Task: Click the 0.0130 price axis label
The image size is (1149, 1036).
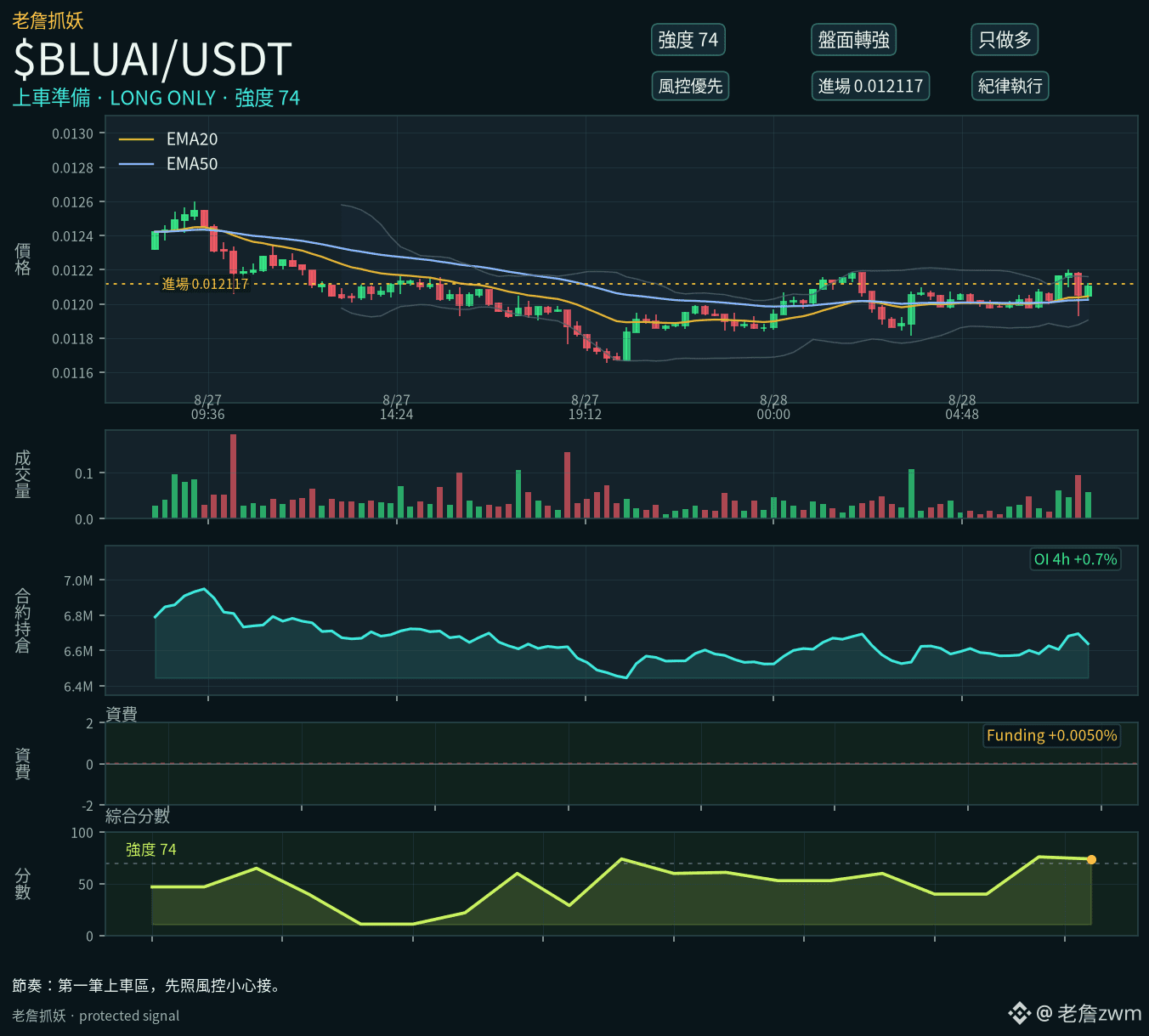Action: tap(73, 134)
